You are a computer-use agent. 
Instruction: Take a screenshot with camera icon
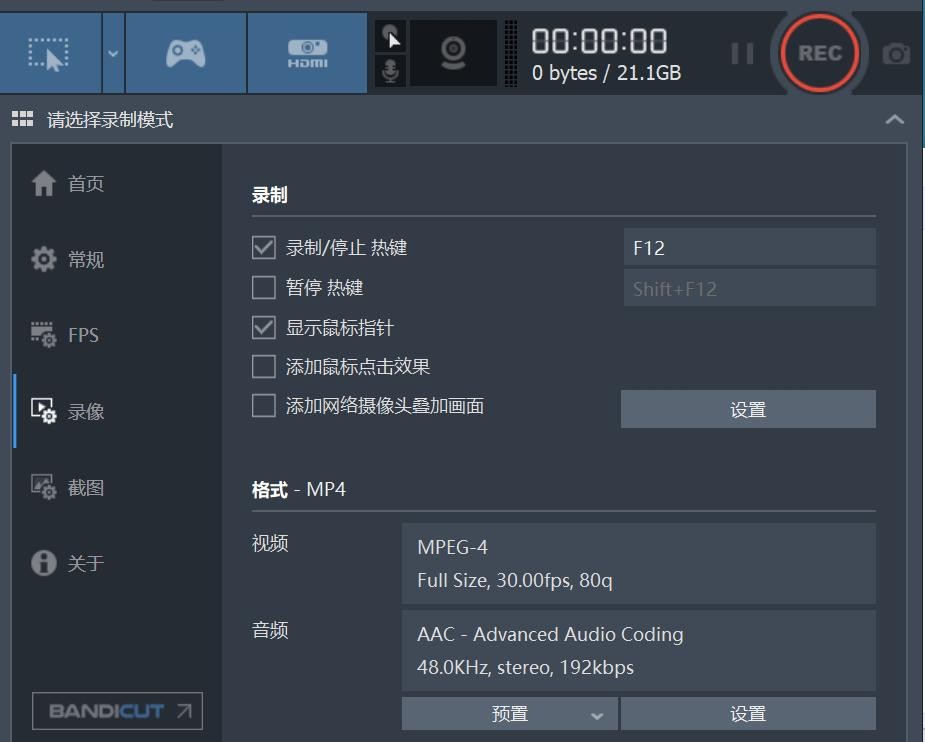(x=896, y=54)
